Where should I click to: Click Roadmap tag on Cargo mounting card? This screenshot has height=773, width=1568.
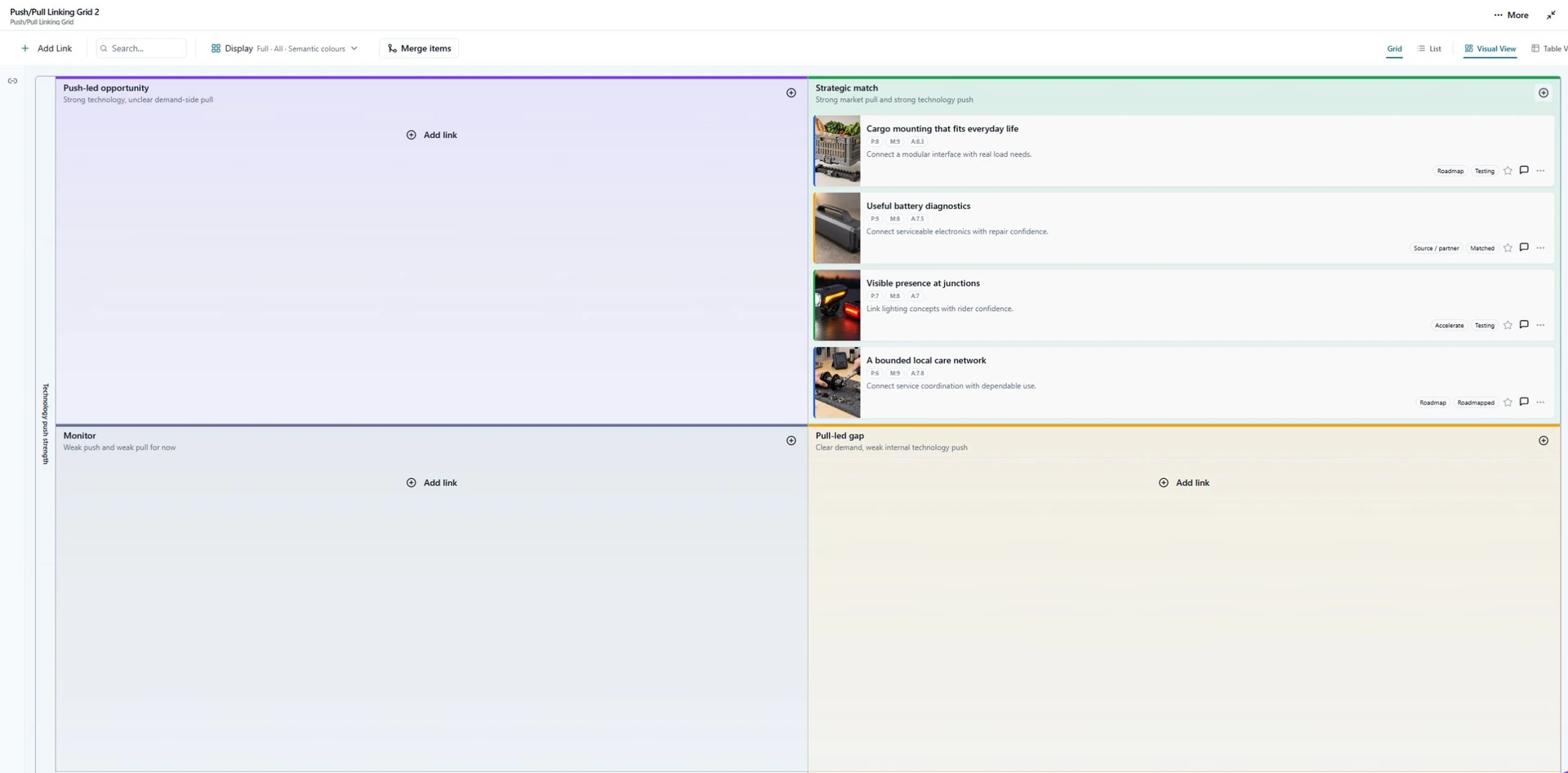(x=1450, y=171)
